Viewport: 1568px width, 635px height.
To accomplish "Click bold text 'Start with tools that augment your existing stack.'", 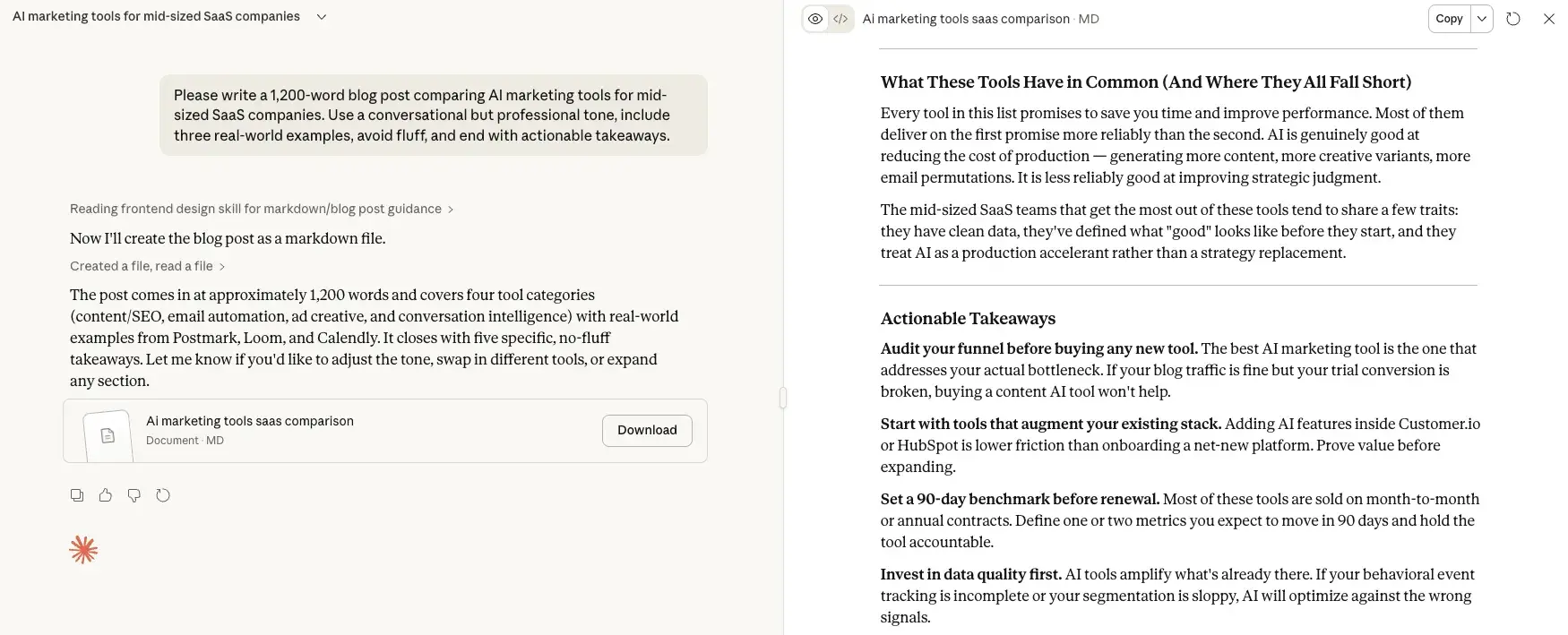I will (x=1050, y=425).
